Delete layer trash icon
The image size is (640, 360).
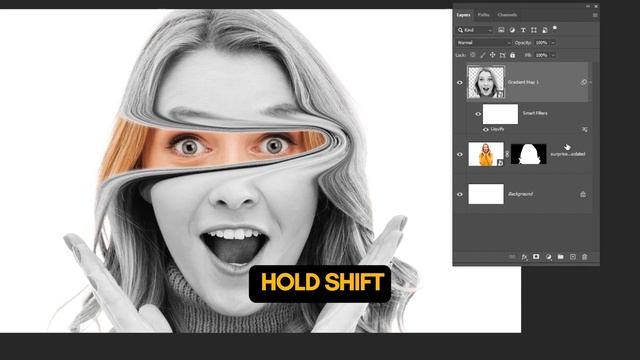(x=584, y=257)
